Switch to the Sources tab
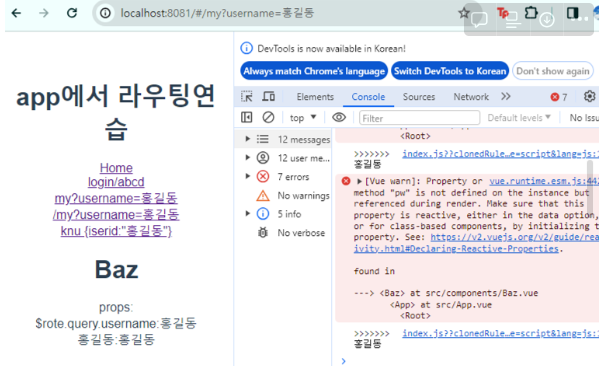603x366 pixels. 419,97
